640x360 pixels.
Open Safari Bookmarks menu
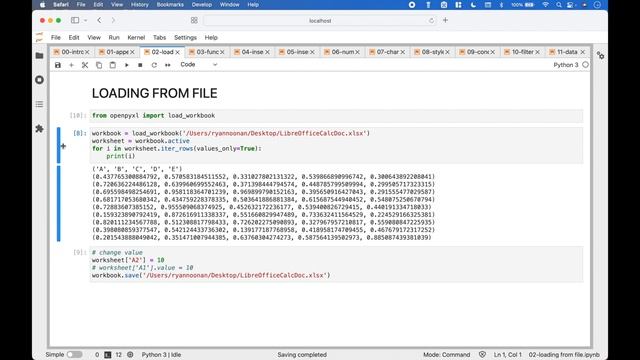tap(170, 5)
